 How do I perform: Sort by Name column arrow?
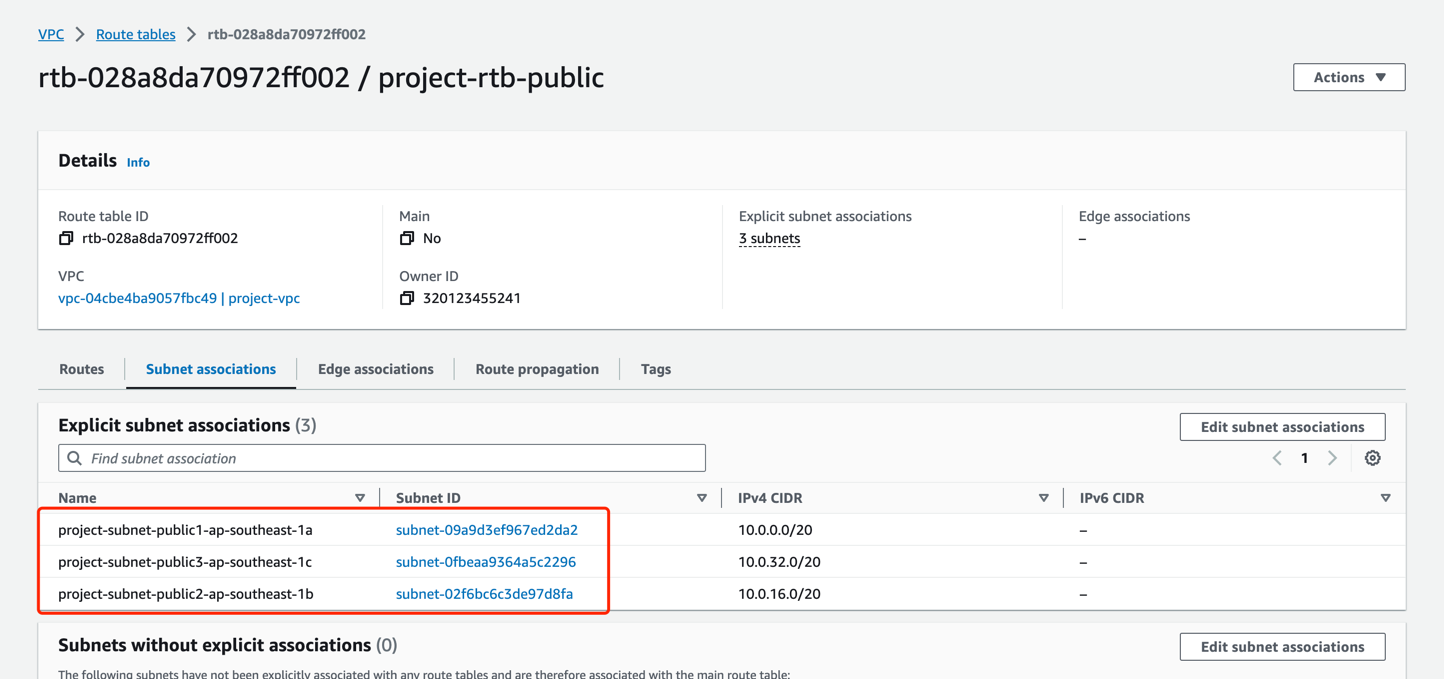point(360,498)
